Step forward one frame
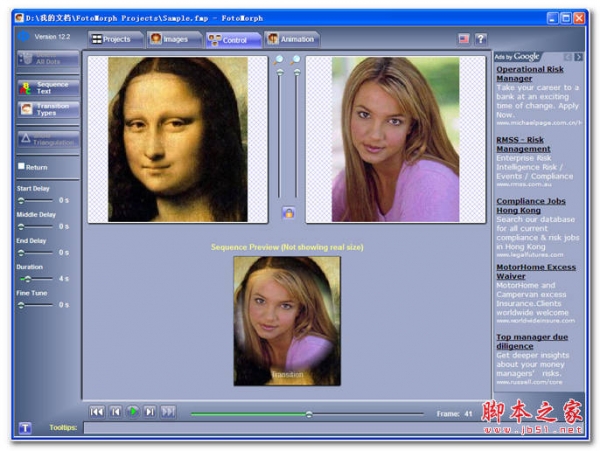600x451 pixels. pyautogui.click(x=150, y=412)
